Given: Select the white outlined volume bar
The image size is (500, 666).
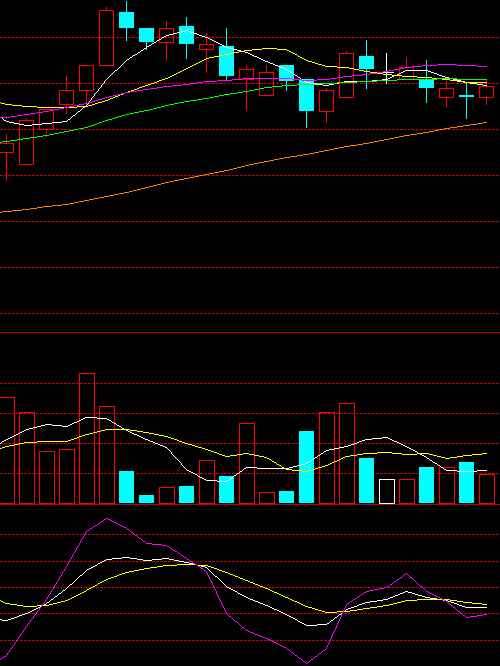Looking at the screenshot, I should click(387, 491).
